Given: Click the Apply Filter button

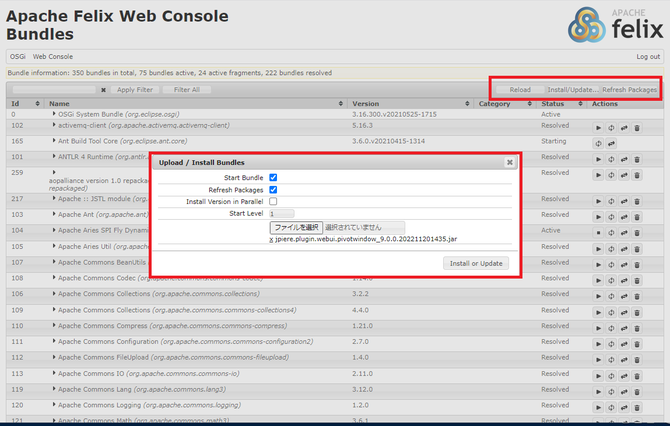Looking at the screenshot, I should 135,90.
